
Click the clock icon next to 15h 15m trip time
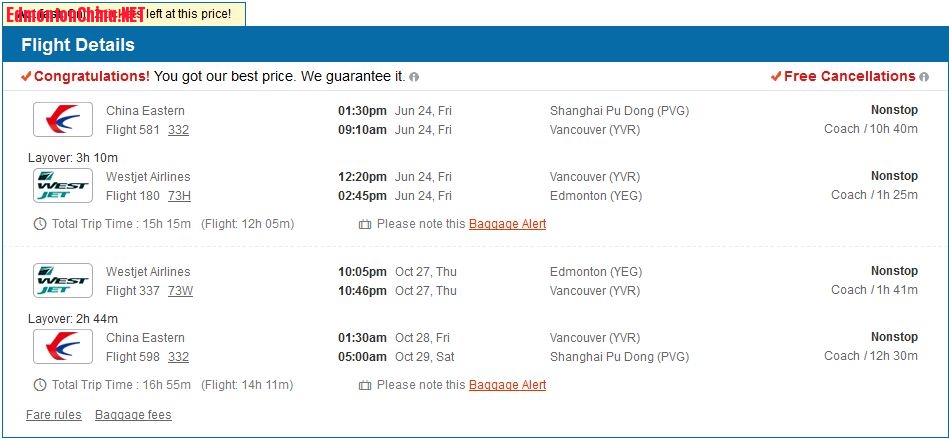point(40,224)
